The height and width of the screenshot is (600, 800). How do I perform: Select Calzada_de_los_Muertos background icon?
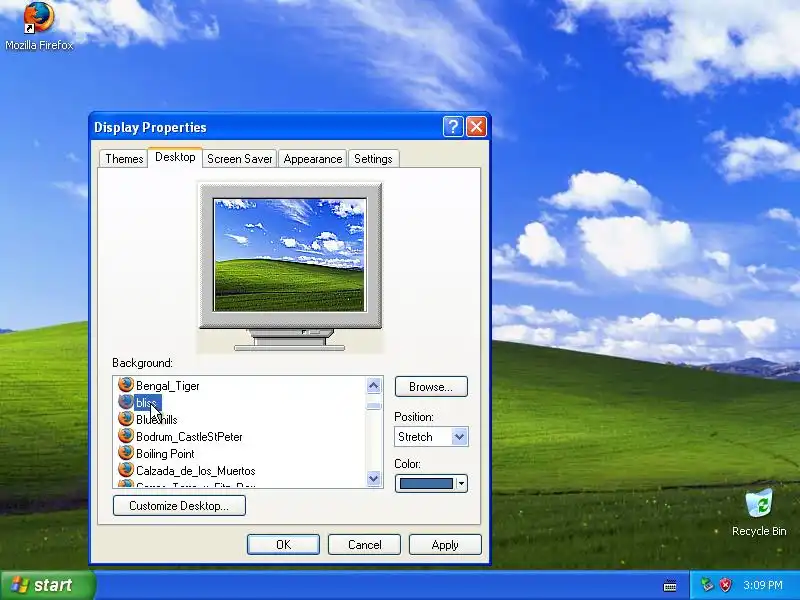126,470
